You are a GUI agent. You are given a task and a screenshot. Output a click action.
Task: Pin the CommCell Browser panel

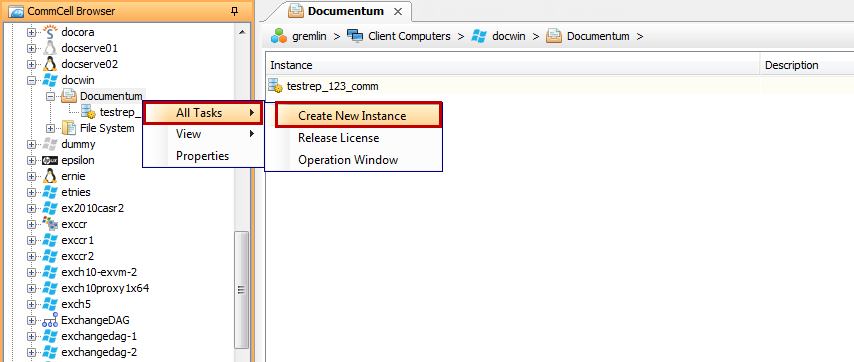(235, 11)
